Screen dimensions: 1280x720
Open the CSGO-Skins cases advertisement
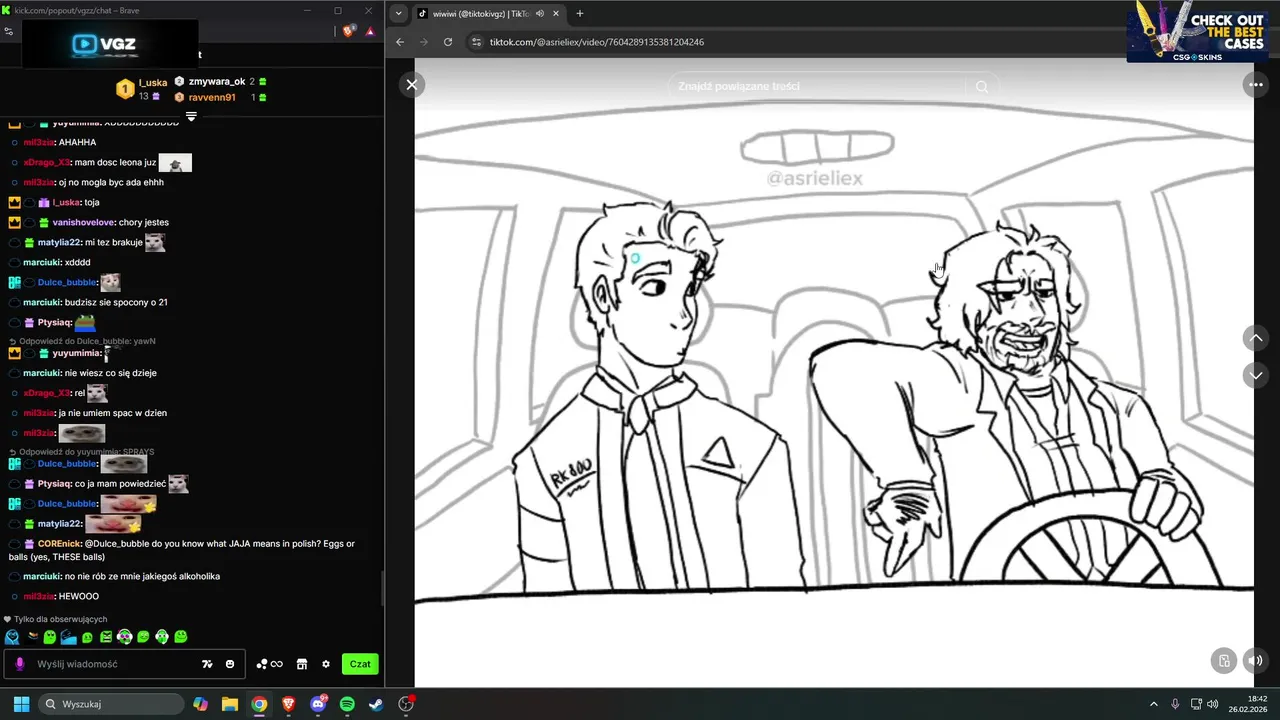[1197, 32]
